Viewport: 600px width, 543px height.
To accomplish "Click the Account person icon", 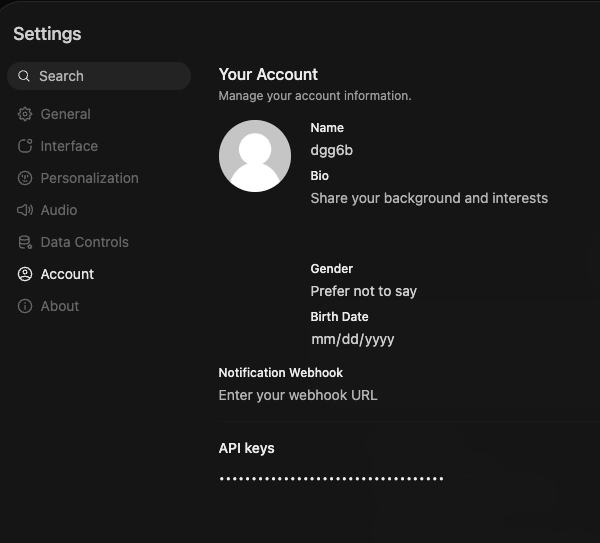I will (25, 274).
